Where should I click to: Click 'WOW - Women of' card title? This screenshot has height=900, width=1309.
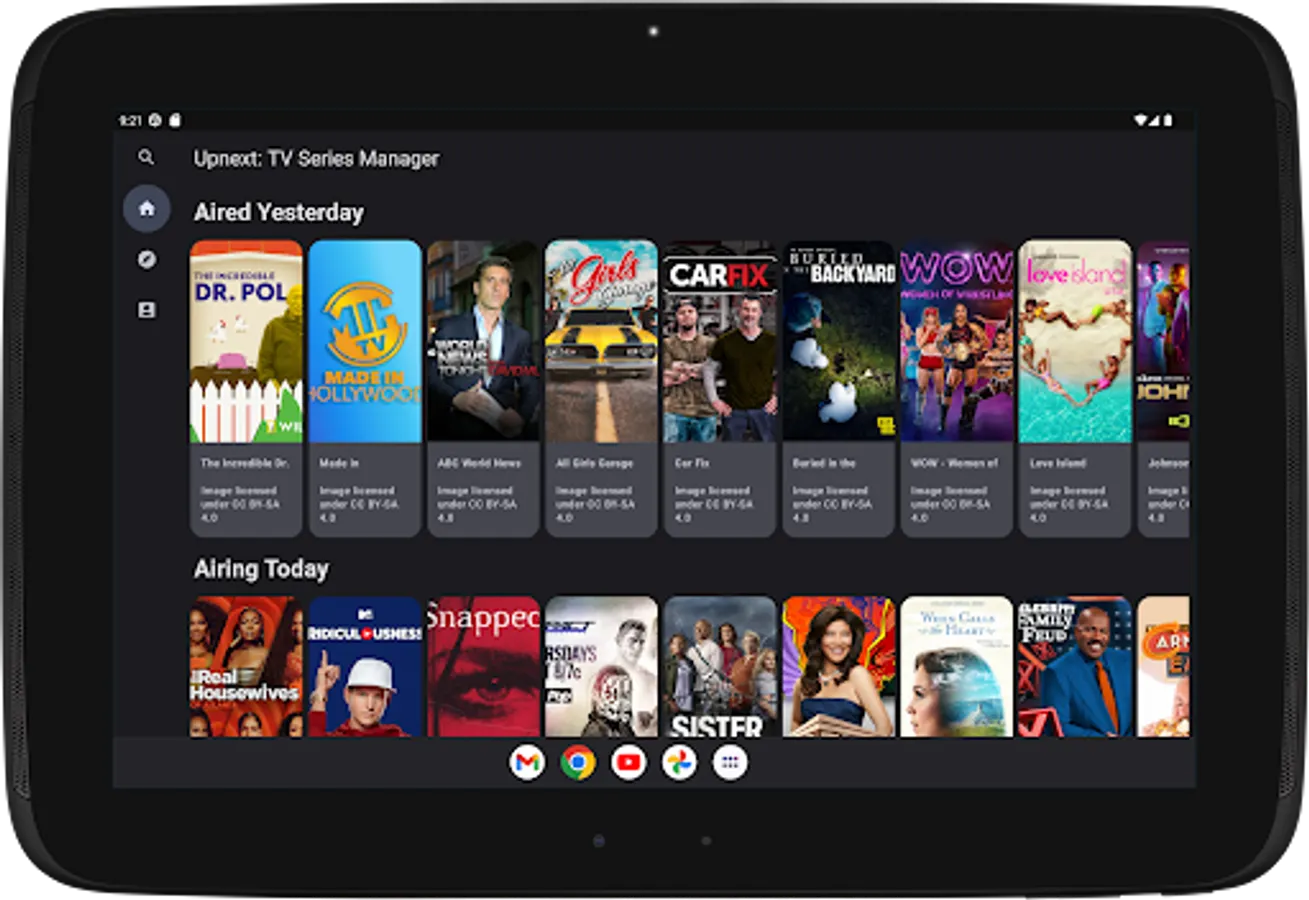[x=954, y=464]
